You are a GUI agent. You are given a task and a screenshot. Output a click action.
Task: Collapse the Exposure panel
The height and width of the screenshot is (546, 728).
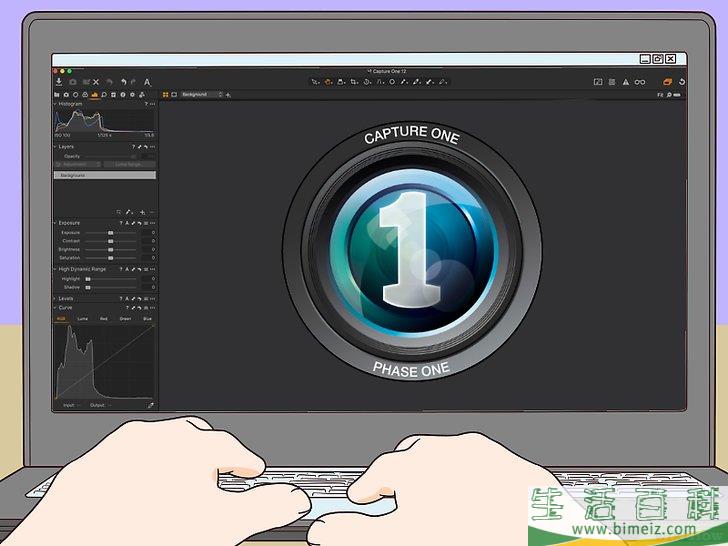point(55,223)
